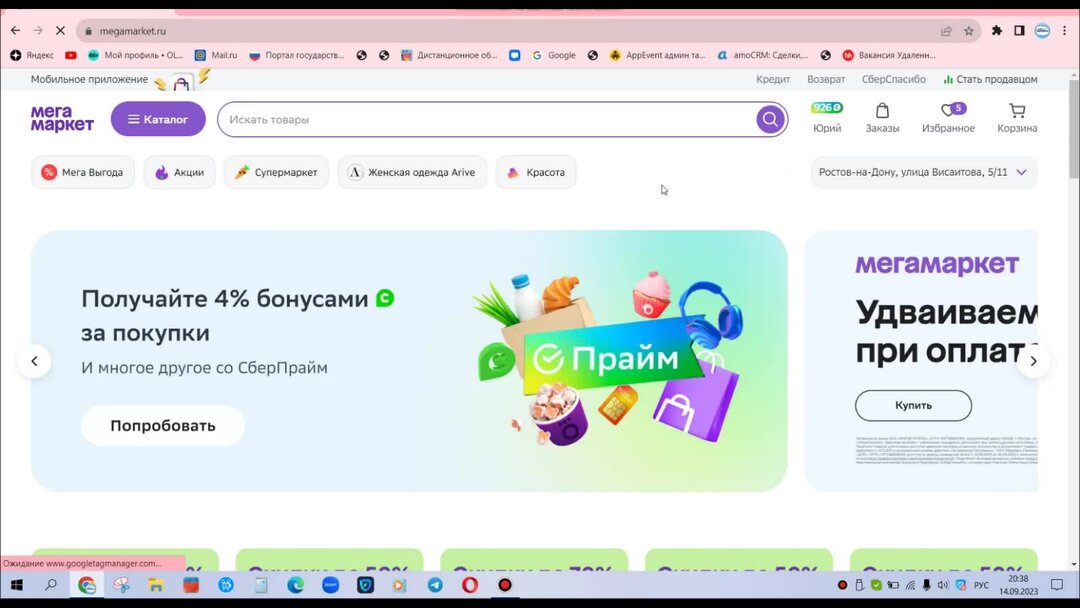The width and height of the screenshot is (1080, 608).
Task: Open the browser extensions puzzle icon
Action: (997, 30)
